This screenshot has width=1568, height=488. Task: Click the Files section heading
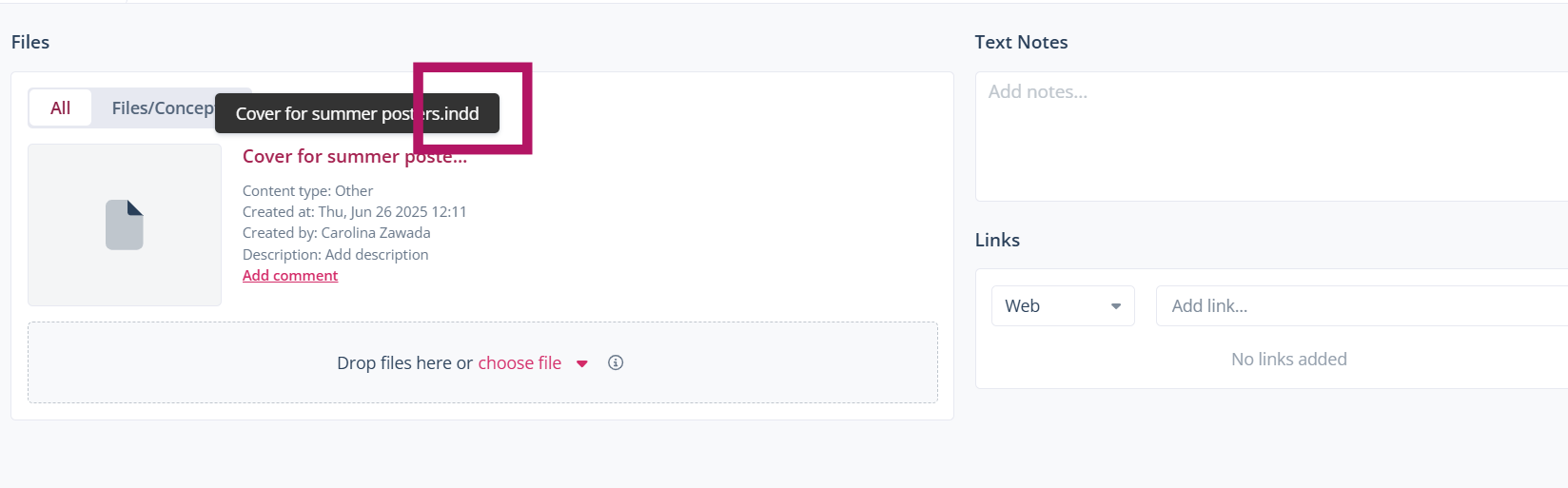(x=30, y=42)
